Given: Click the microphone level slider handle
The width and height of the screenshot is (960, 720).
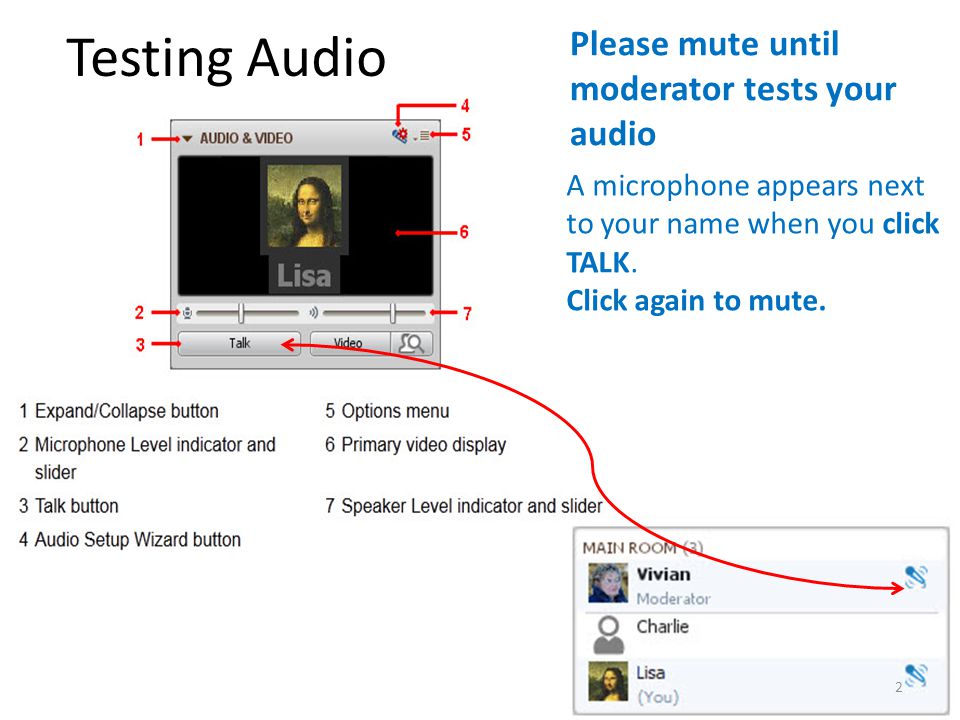Looking at the screenshot, I should point(241,313).
